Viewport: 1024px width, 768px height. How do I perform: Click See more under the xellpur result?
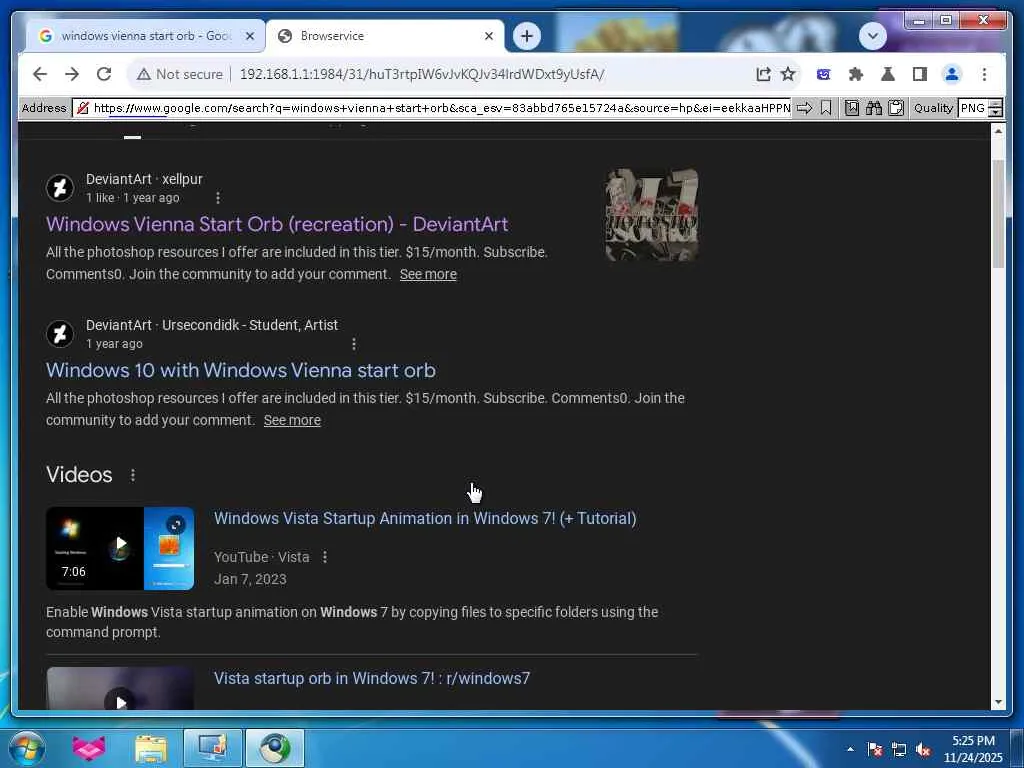[x=428, y=274]
